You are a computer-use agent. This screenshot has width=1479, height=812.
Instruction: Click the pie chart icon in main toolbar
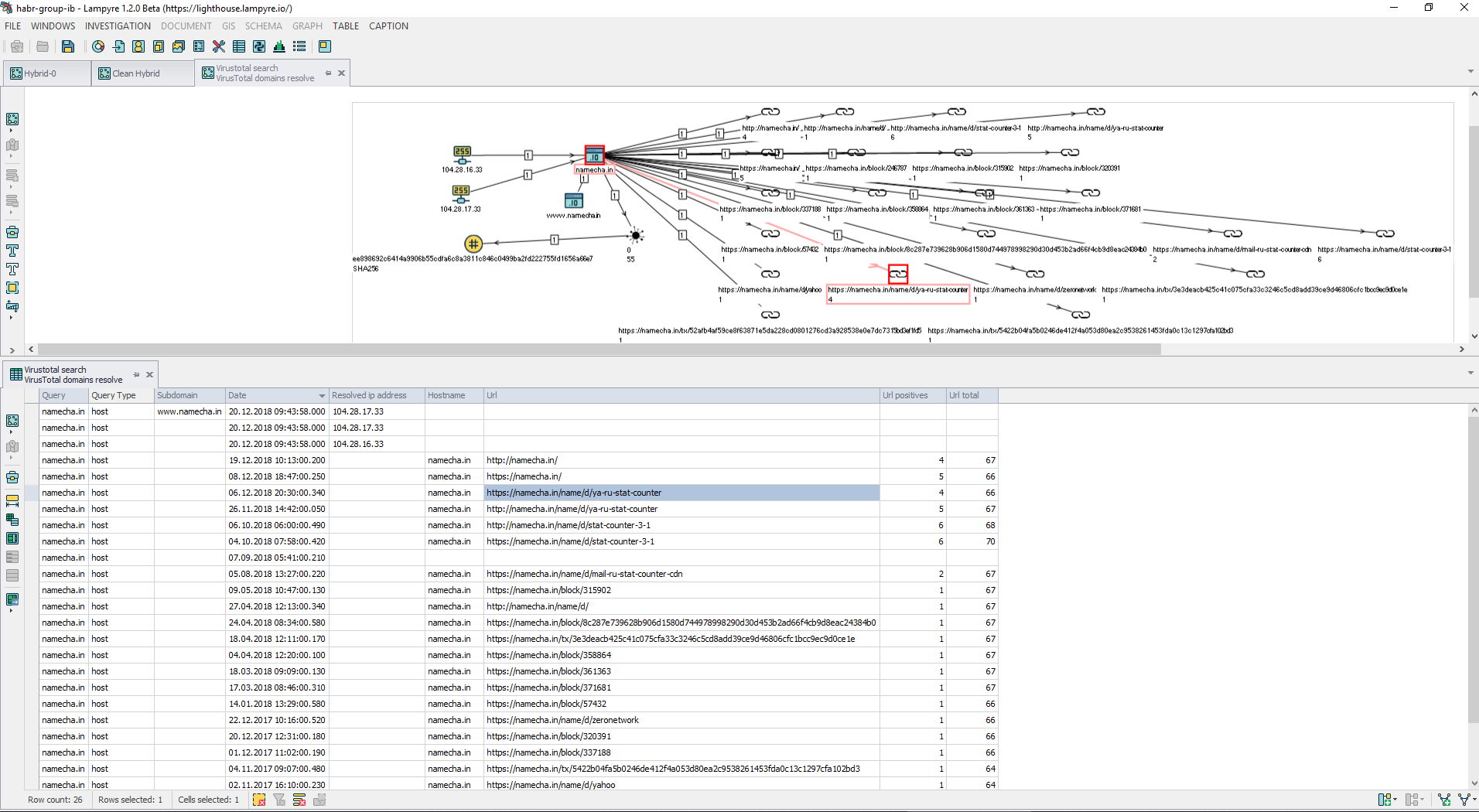(98, 46)
